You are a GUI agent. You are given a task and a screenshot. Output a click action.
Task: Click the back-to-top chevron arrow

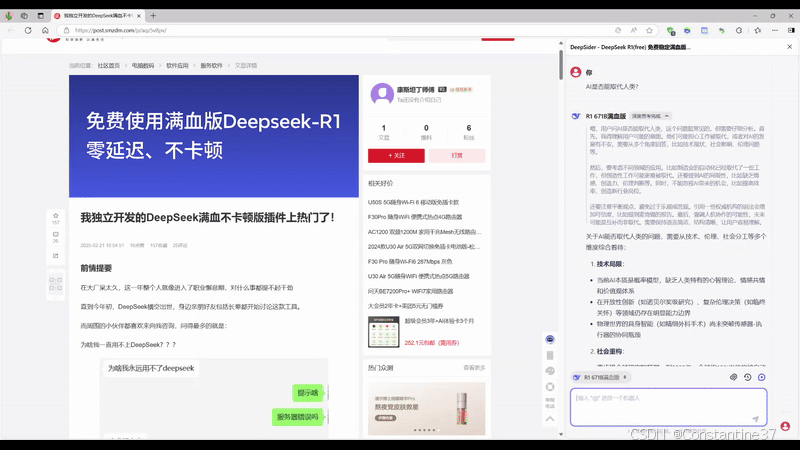(x=550, y=419)
